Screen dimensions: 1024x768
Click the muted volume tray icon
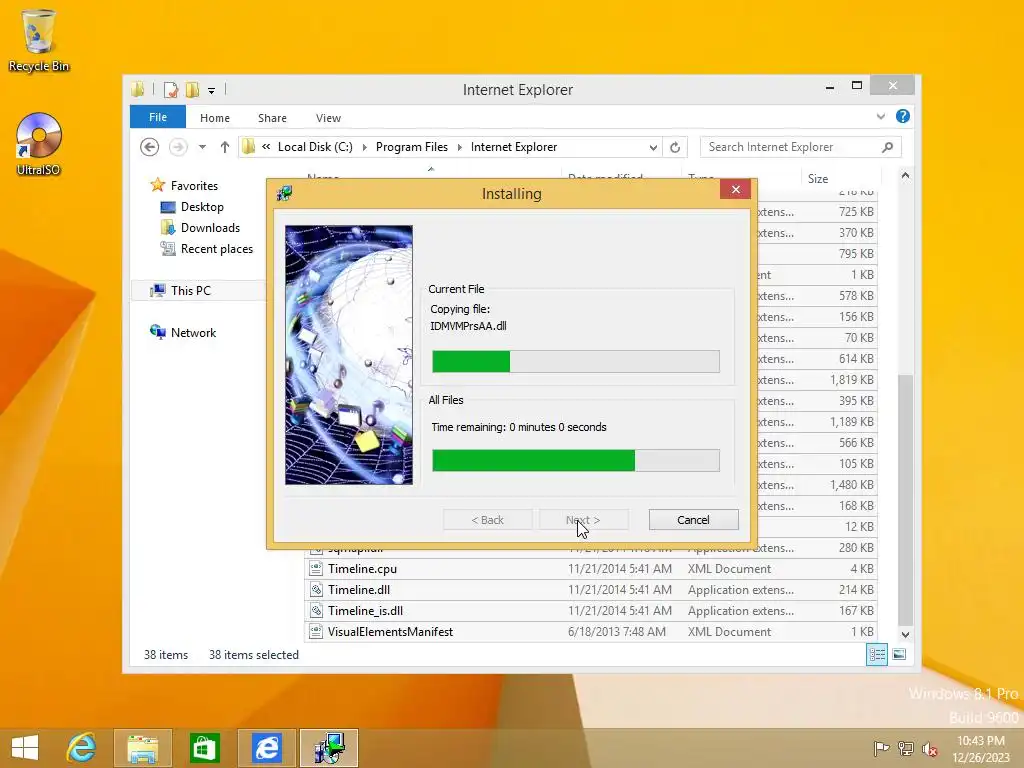tap(929, 748)
